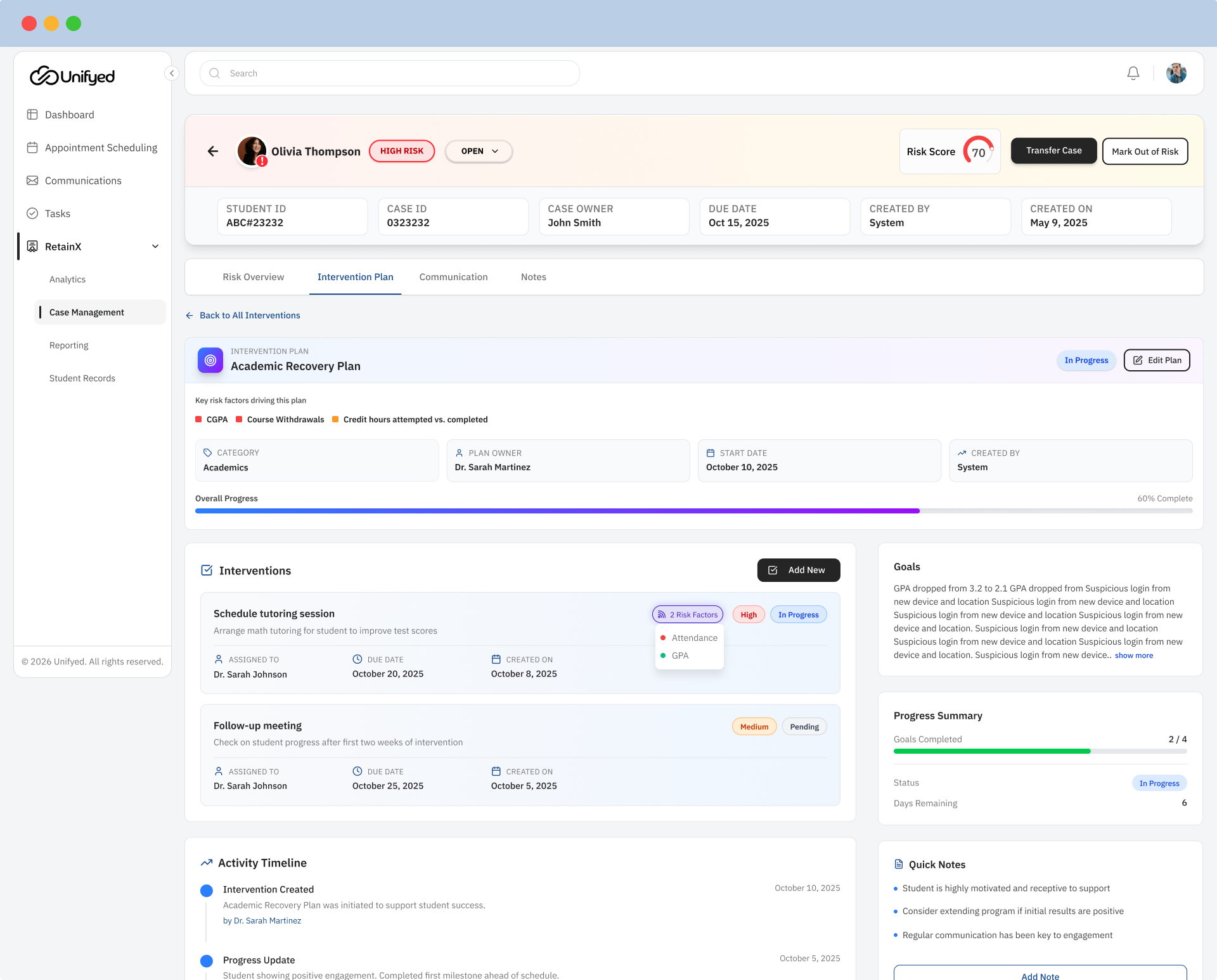Viewport: 1217px width, 980px height.
Task: Open the OPEN case status dropdown
Action: click(x=479, y=151)
